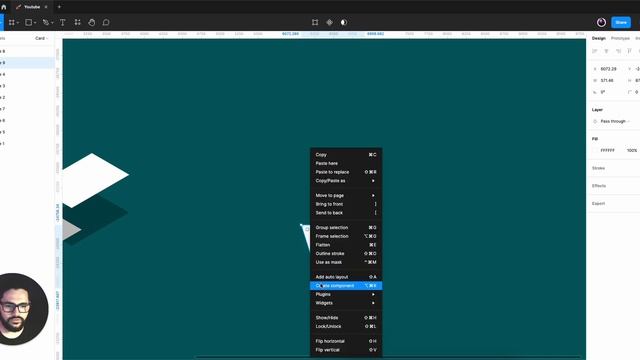Choose Copy from the context menu
This screenshot has width=640, height=360.
346,155
